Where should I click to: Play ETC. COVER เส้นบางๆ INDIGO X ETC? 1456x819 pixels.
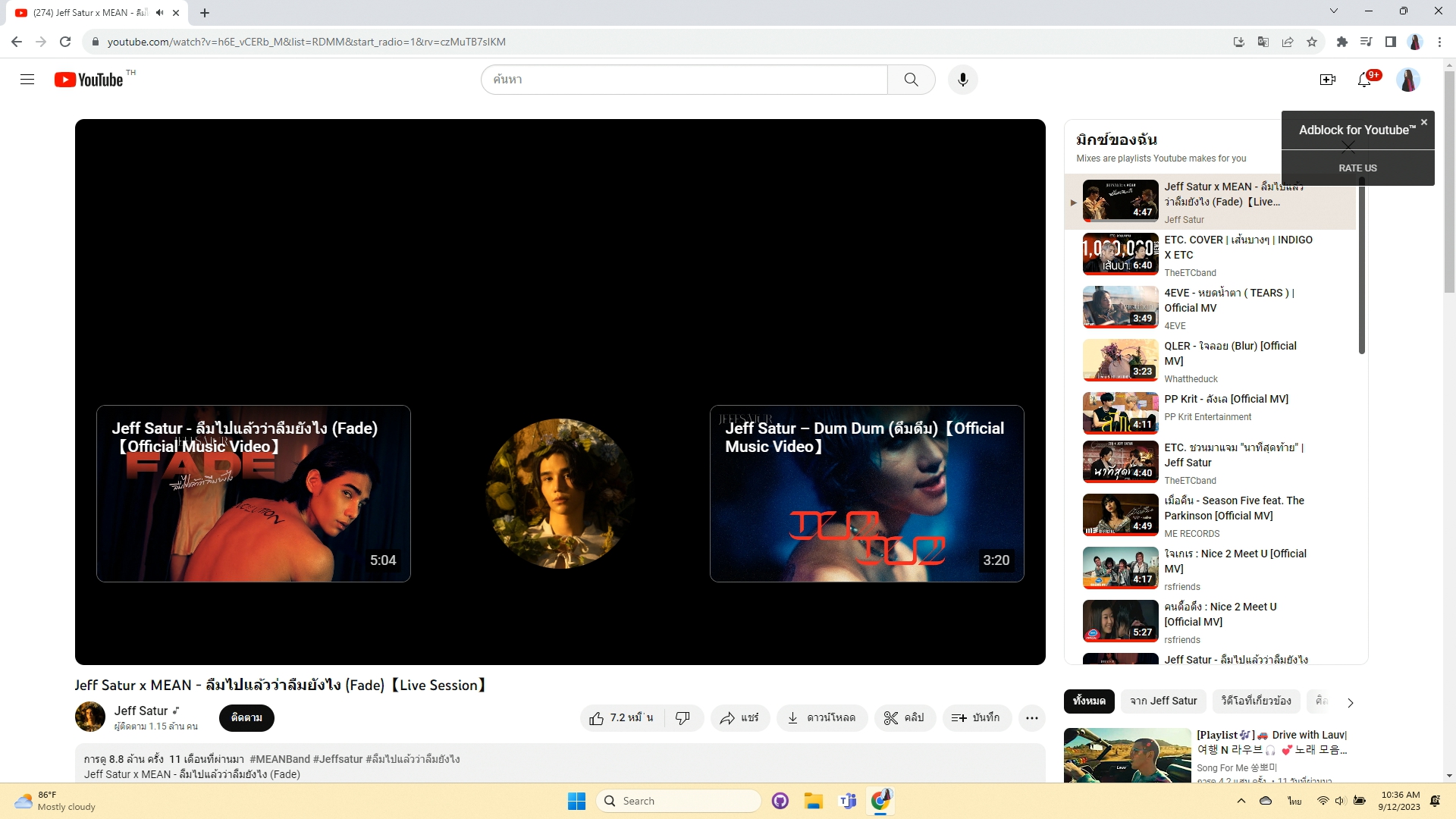click(x=1210, y=255)
